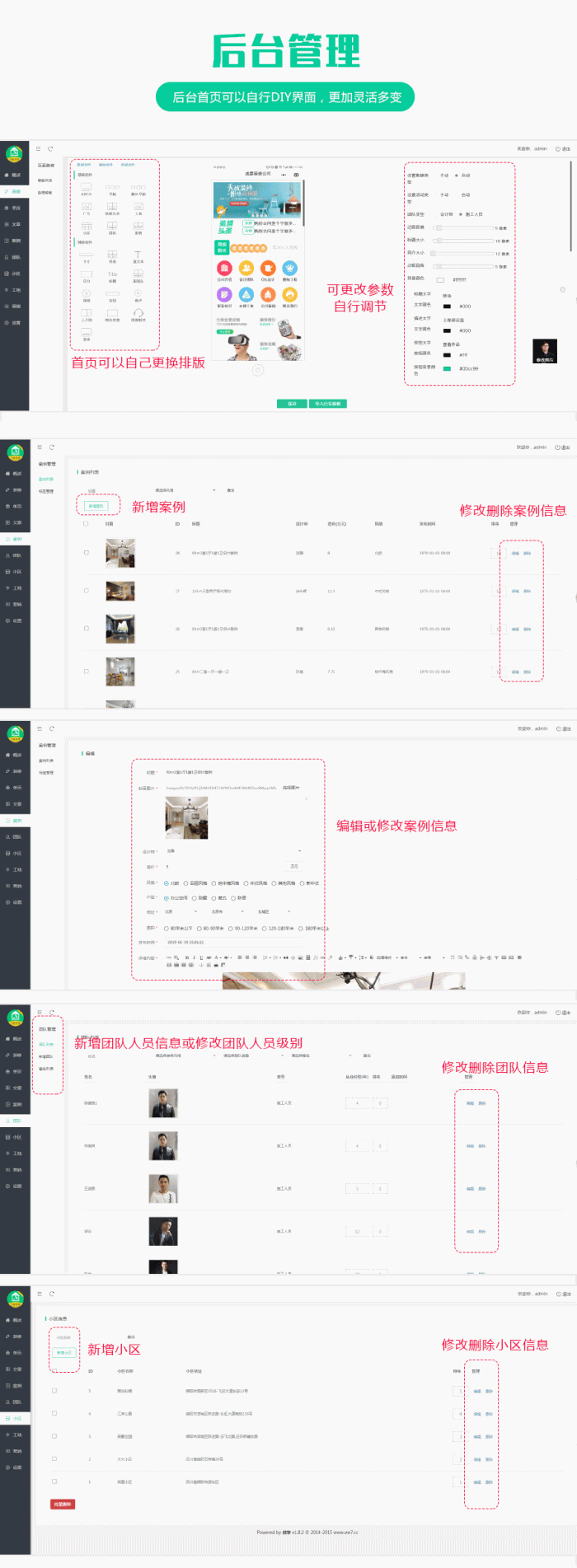577x1568 pixels.
Task: Adjust the 标题大小 slider
Action: tap(463, 241)
